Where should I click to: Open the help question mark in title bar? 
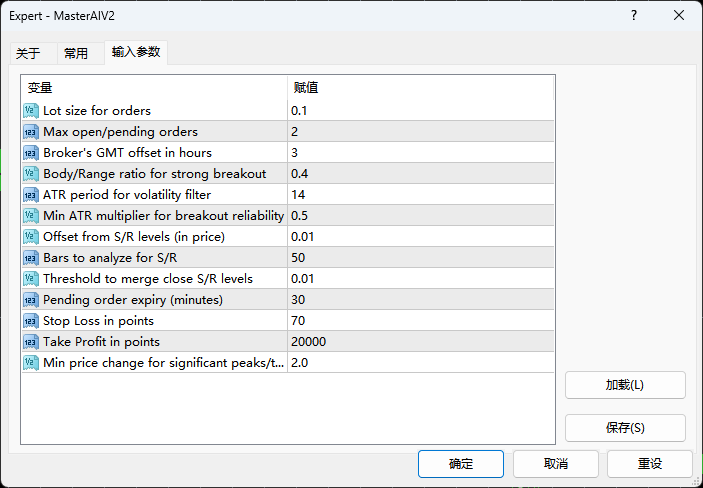click(634, 15)
